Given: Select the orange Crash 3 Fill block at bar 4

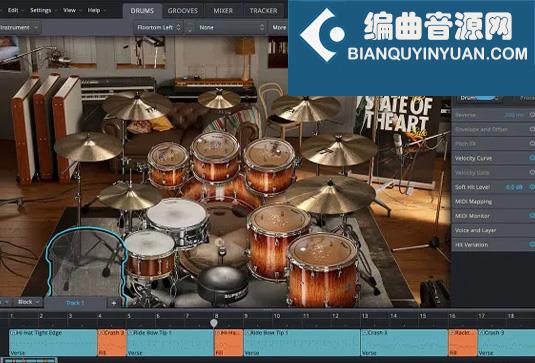Looking at the screenshot, I should [112, 342].
